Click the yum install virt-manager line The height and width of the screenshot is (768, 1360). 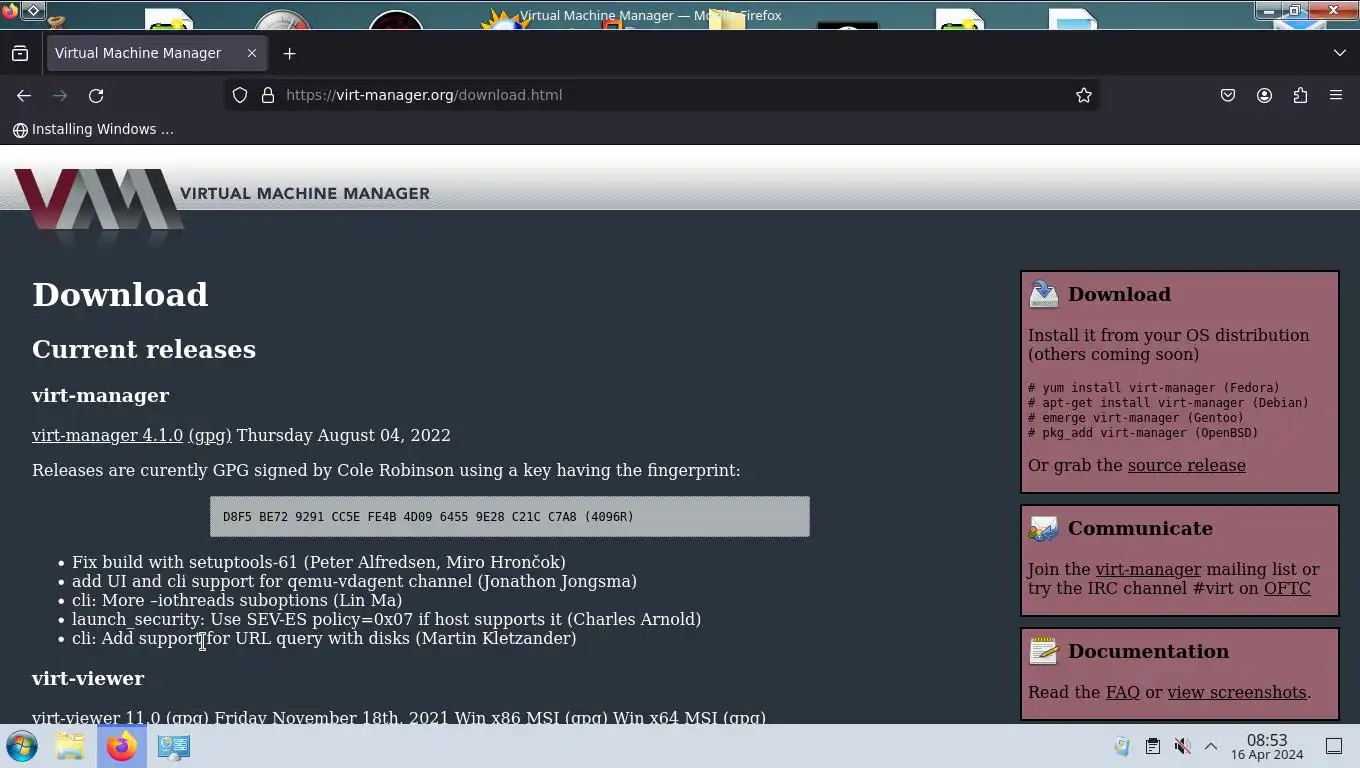1154,388
